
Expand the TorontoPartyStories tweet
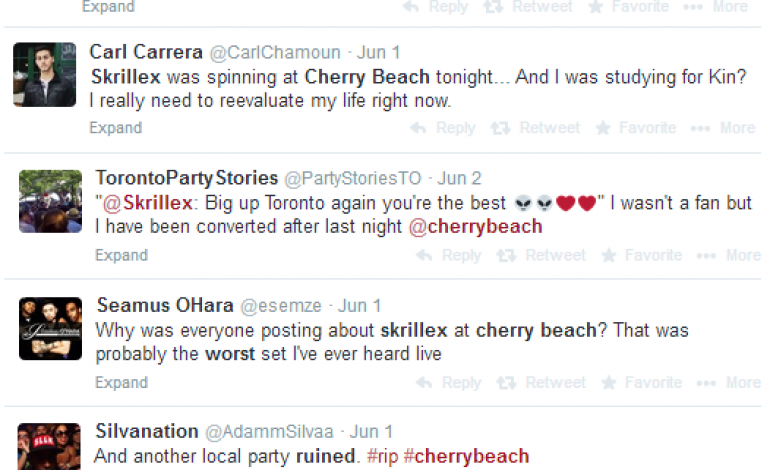tap(121, 255)
